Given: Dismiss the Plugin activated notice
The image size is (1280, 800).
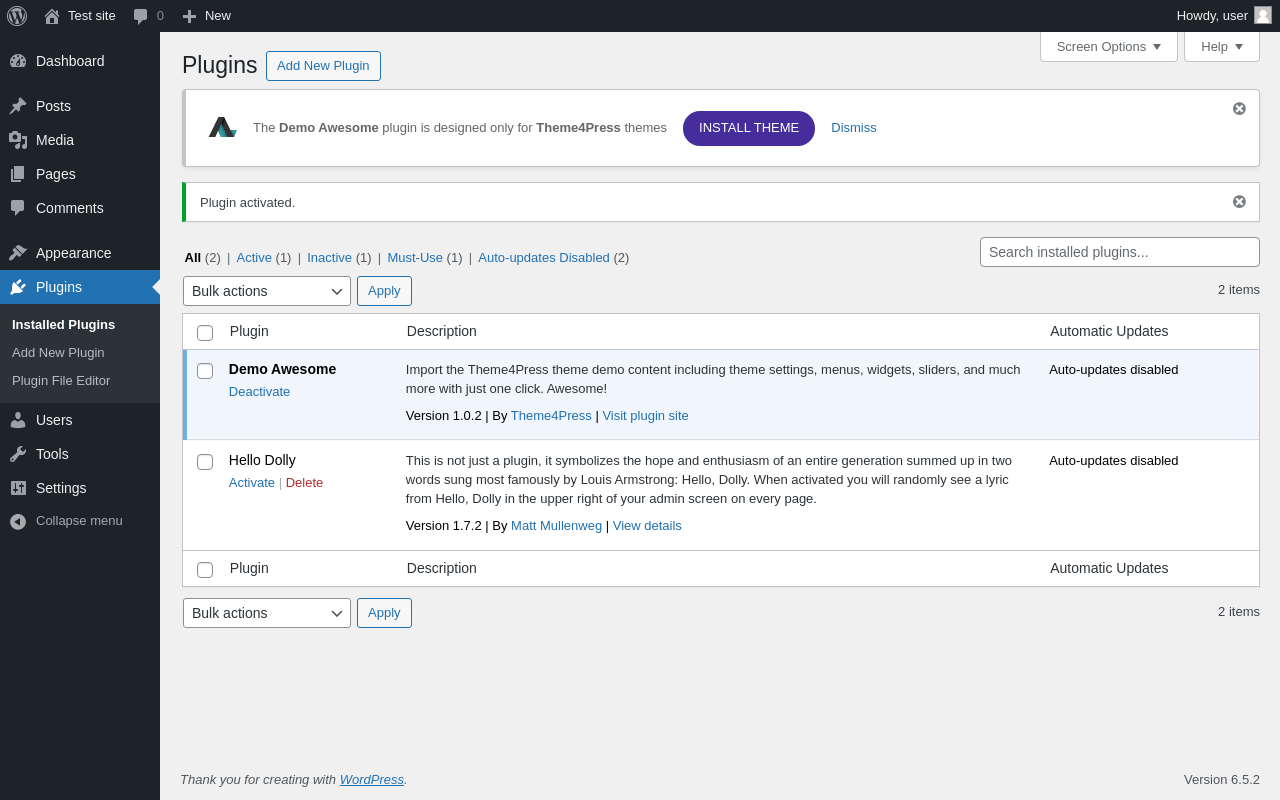Looking at the screenshot, I should click(1239, 202).
